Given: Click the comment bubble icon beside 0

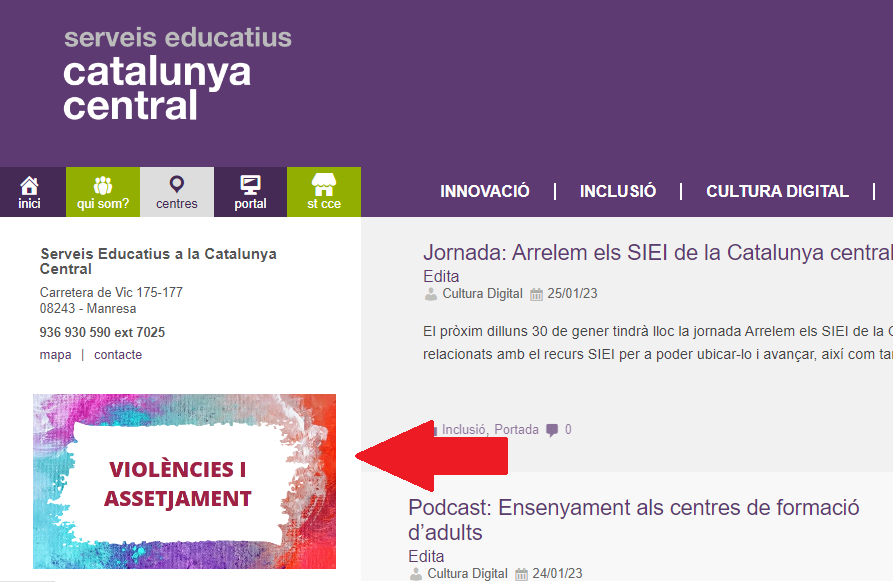Looking at the screenshot, I should click(552, 430).
